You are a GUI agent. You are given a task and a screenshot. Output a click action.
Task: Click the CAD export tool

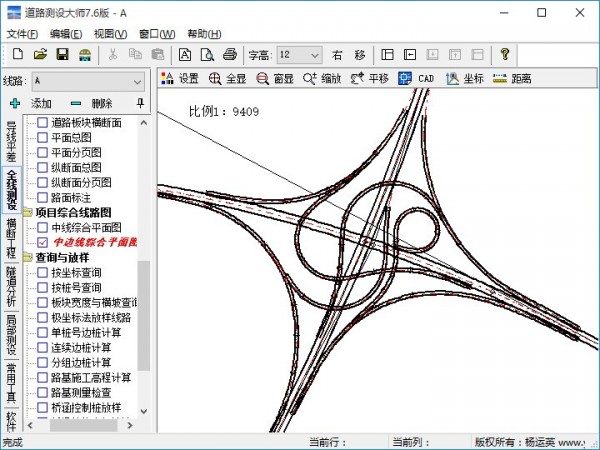point(416,78)
